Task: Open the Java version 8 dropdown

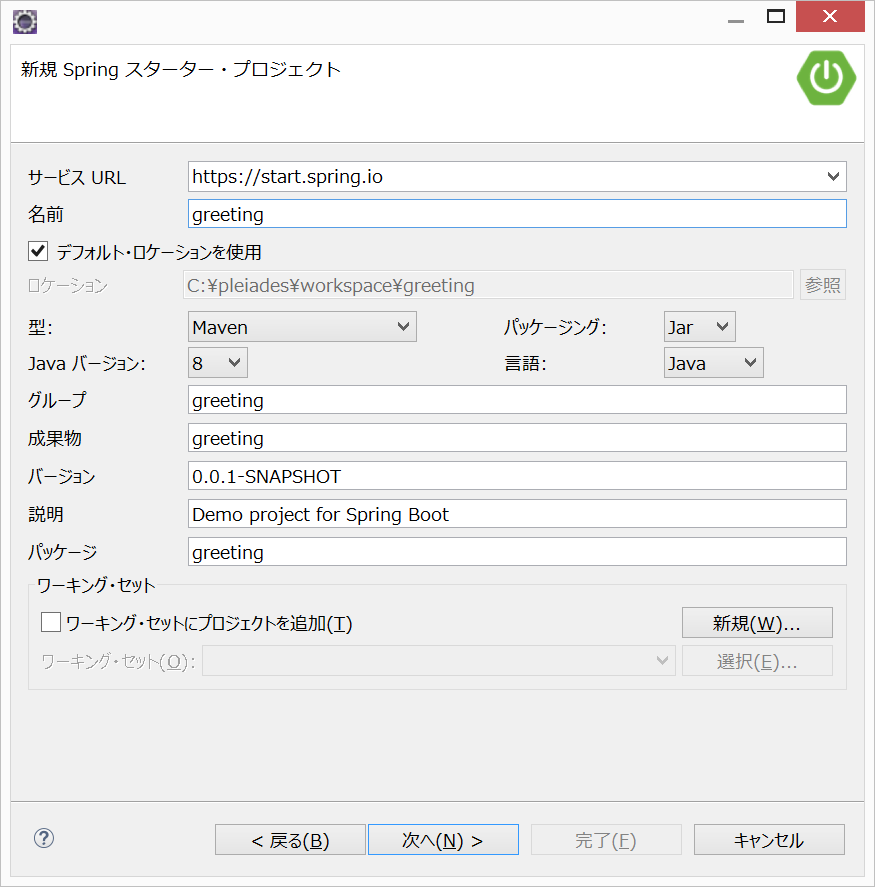Action: [x=218, y=363]
